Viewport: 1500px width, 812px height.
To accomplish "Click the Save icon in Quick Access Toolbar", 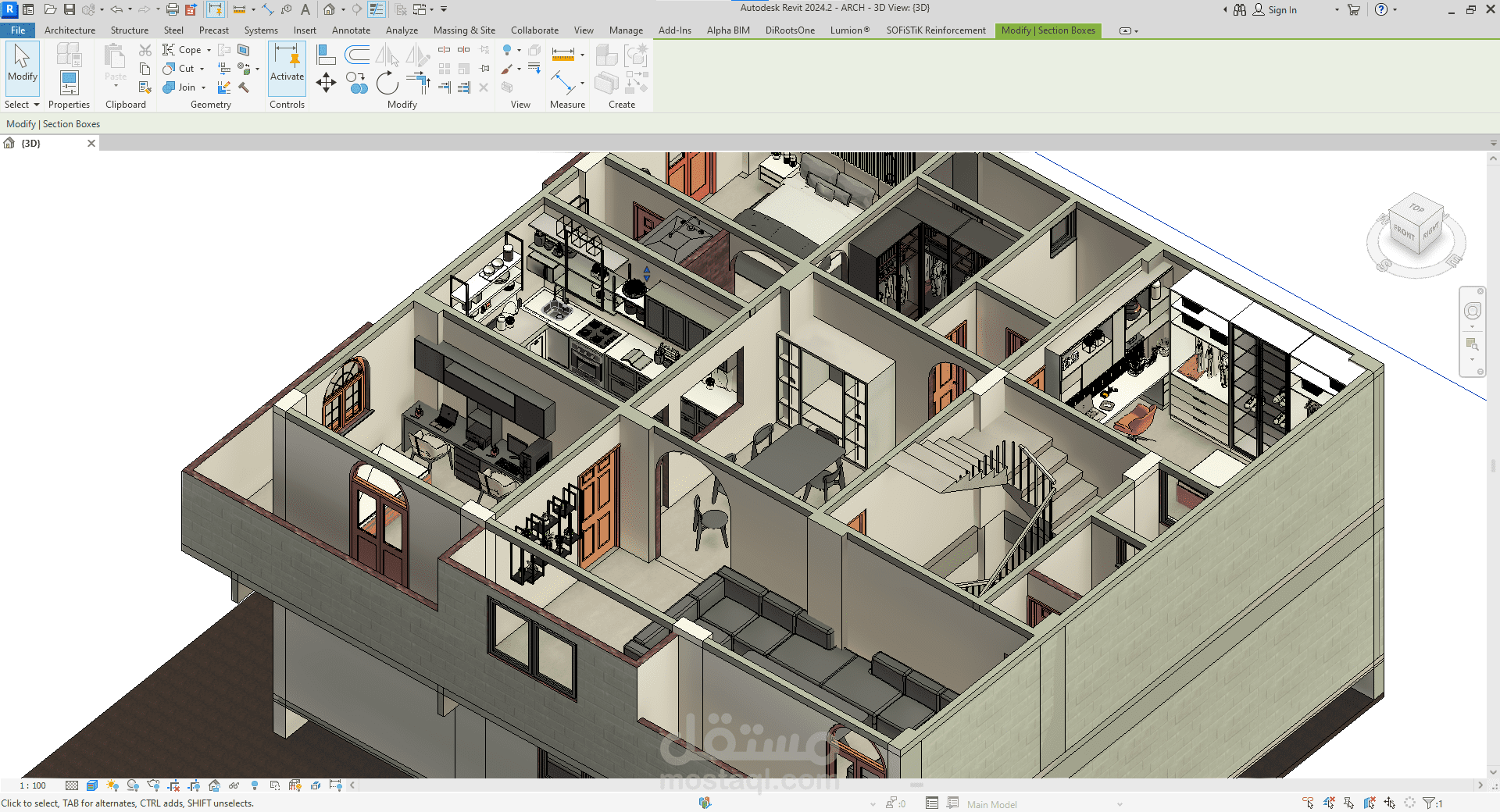I will click(x=69, y=9).
